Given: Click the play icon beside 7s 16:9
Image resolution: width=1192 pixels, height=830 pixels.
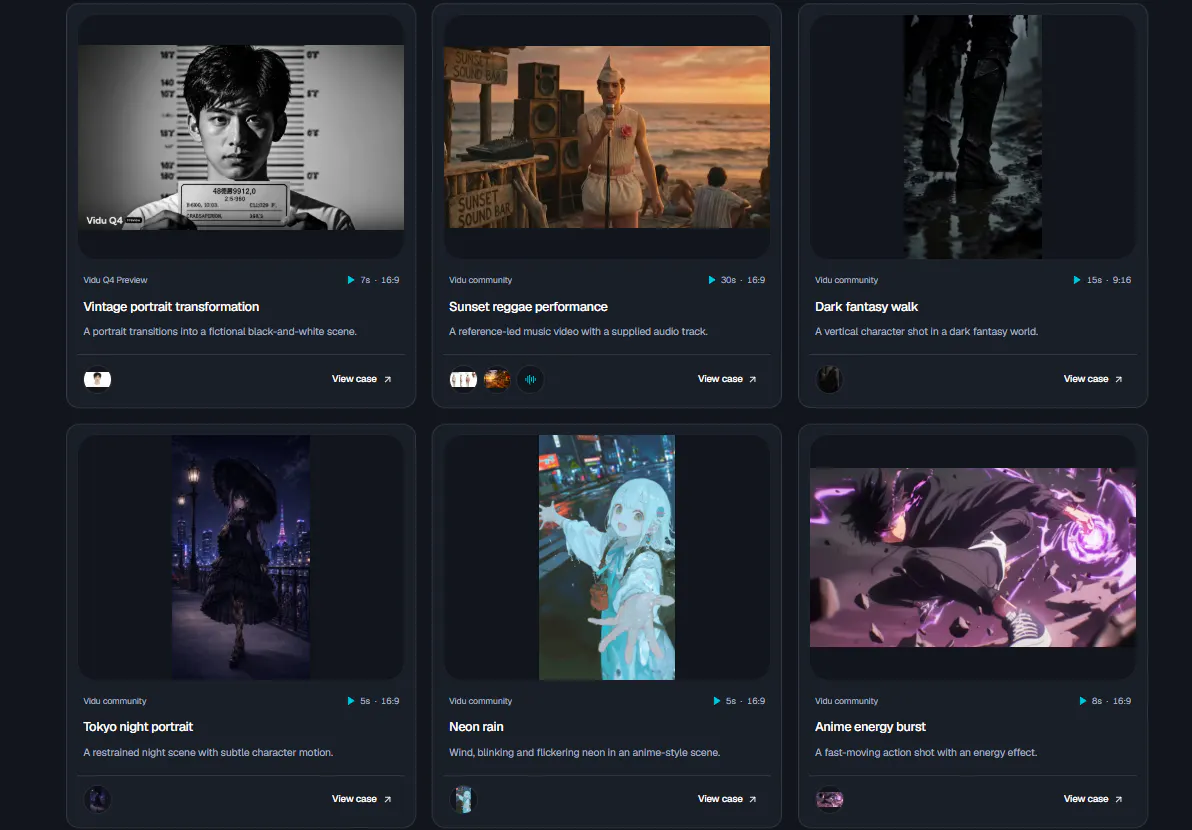Looking at the screenshot, I should (x=350, y=280).
